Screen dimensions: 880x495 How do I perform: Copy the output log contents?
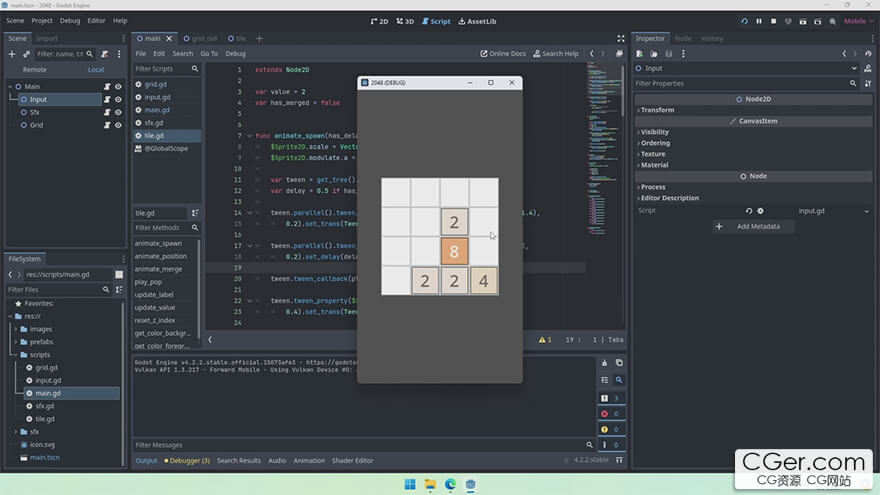[619, 363]
